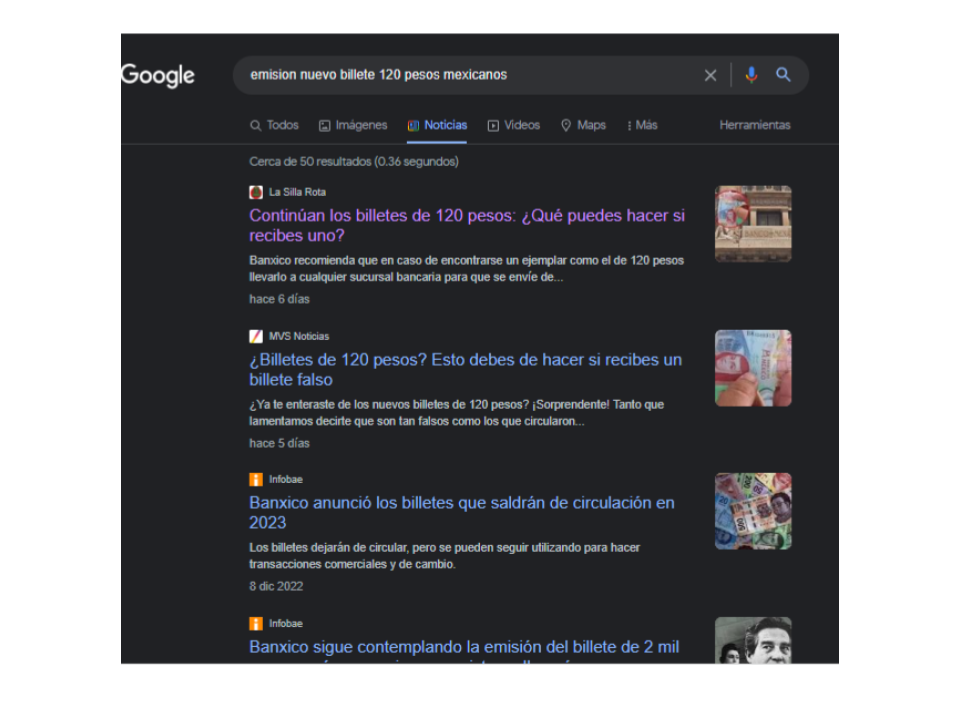
Task: Click banknotes thumbnail beside Banxico anunció article
Action: coord(752,511)
